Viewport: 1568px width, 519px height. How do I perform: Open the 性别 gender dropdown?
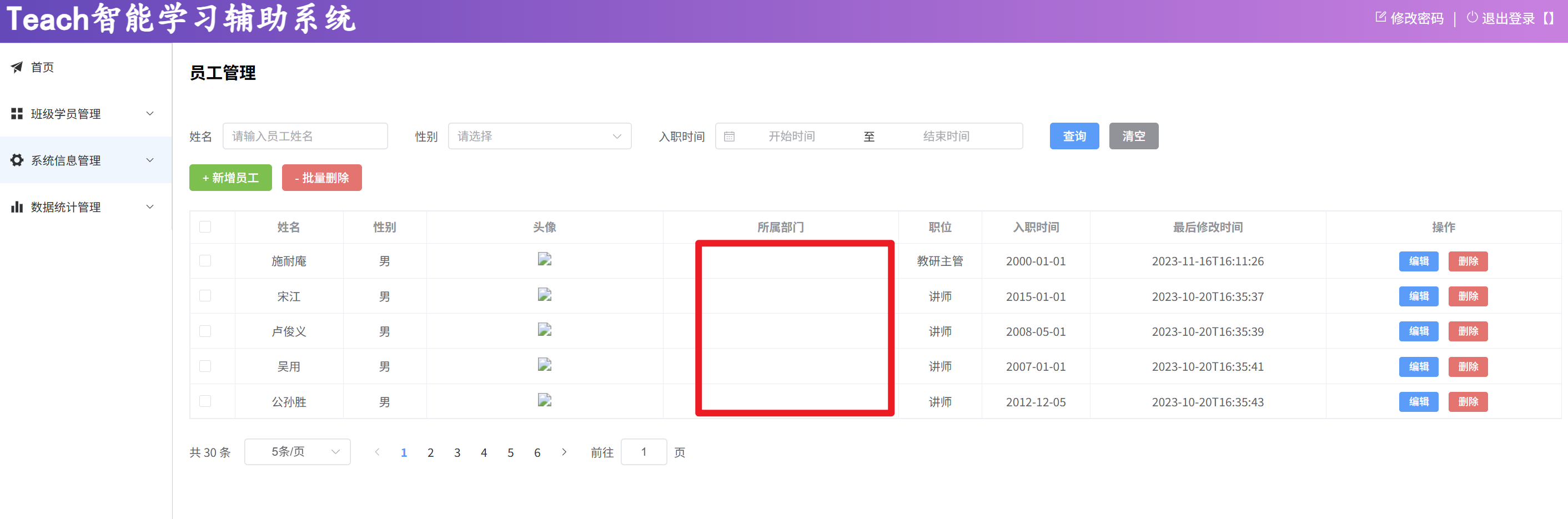[x=539, y=137]
